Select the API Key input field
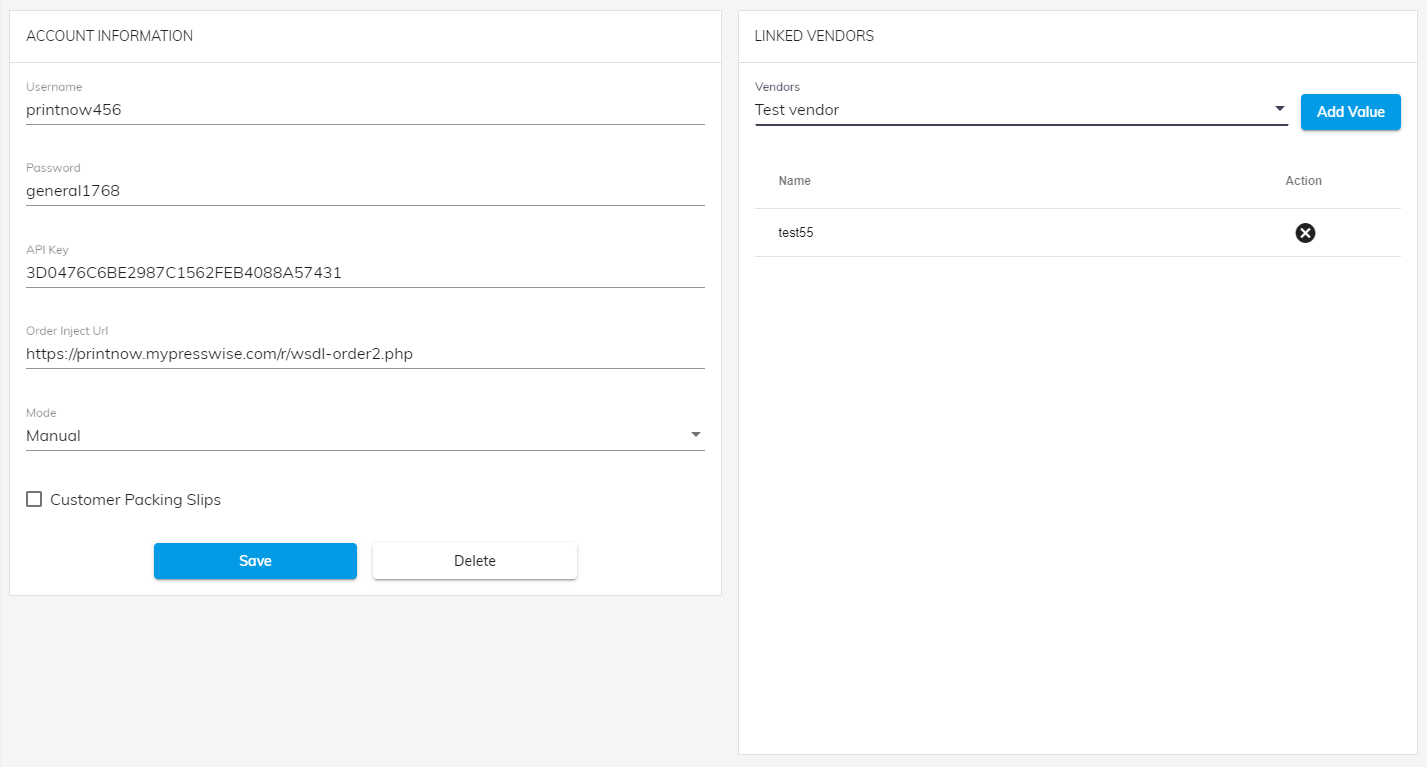 [365, 272]
